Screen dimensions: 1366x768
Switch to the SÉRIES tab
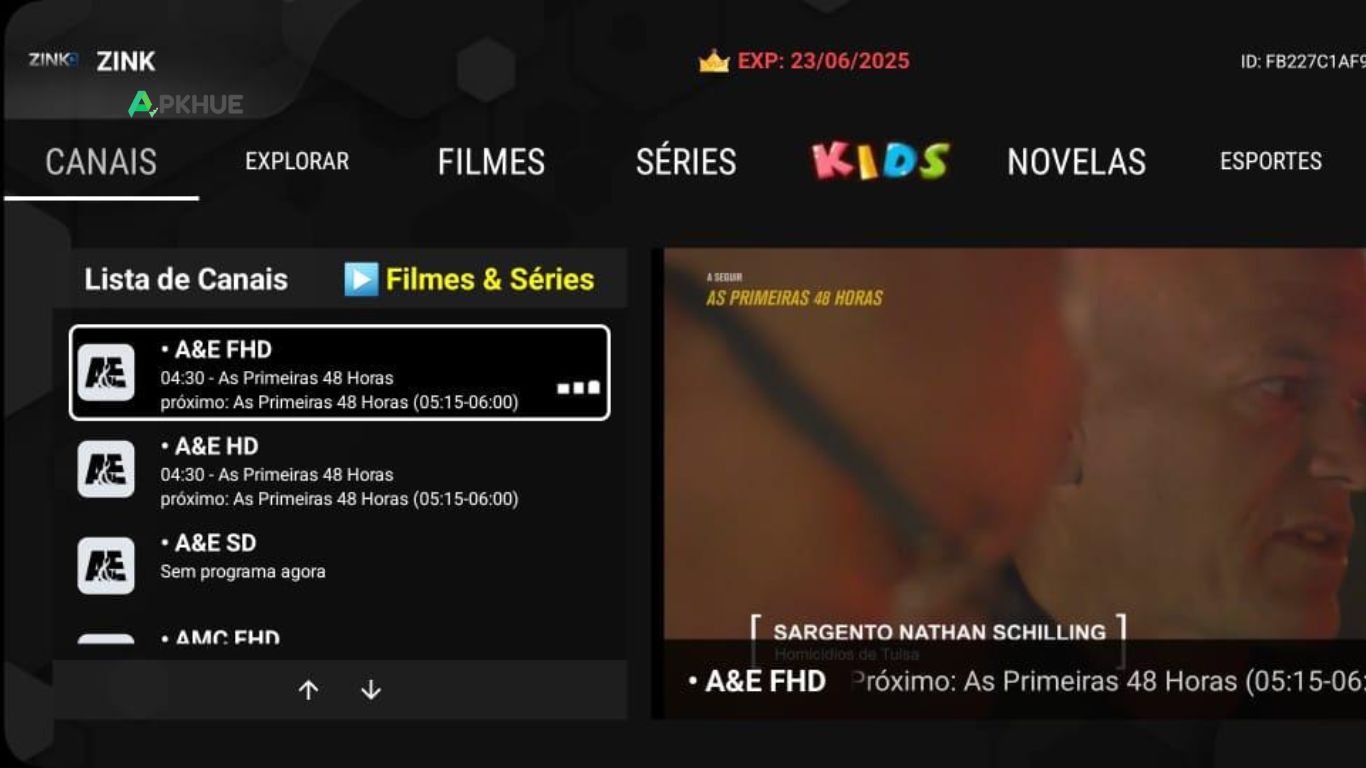pos(686,162)
